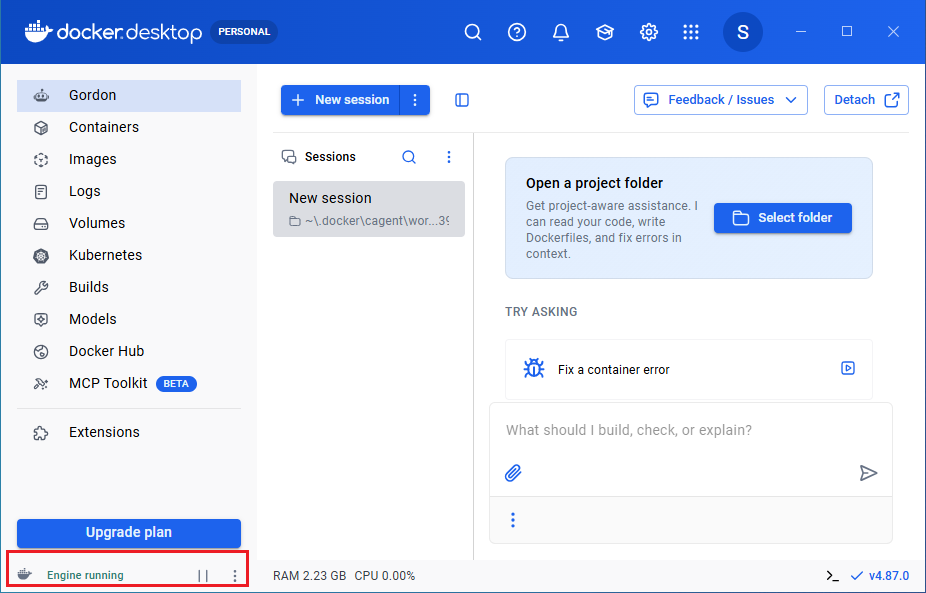Viewport: 926px width, 593px height.
Task: Open Builds section
Action: (129, 286)
